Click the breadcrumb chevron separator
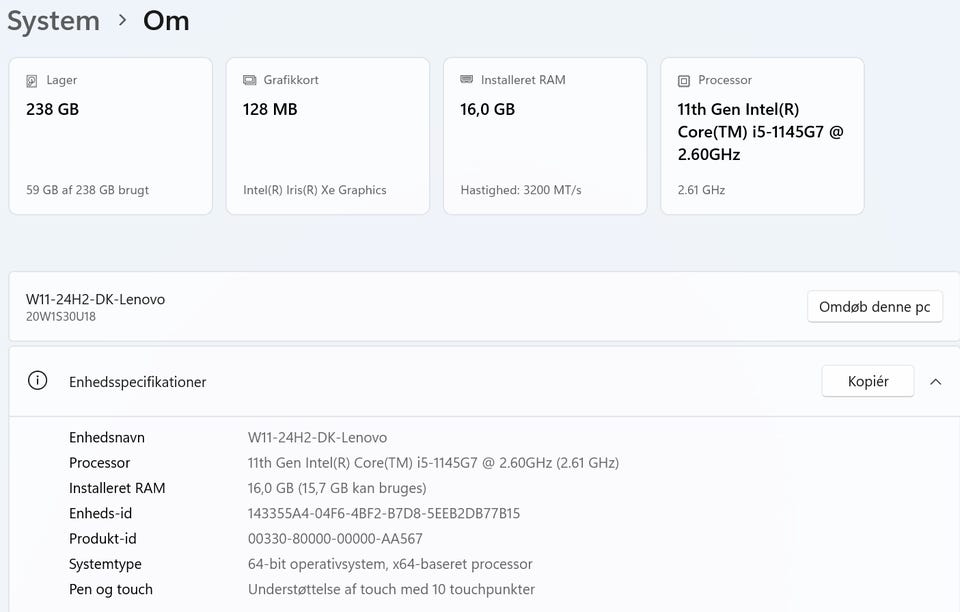 click(122, 21)
